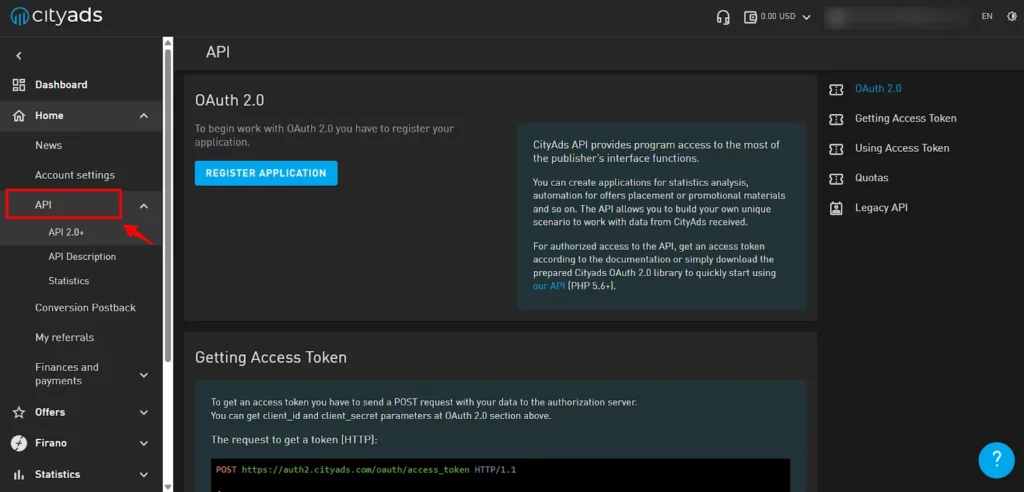Click the wallet balance icon
1024x492 pixels.
pos(750,17)
